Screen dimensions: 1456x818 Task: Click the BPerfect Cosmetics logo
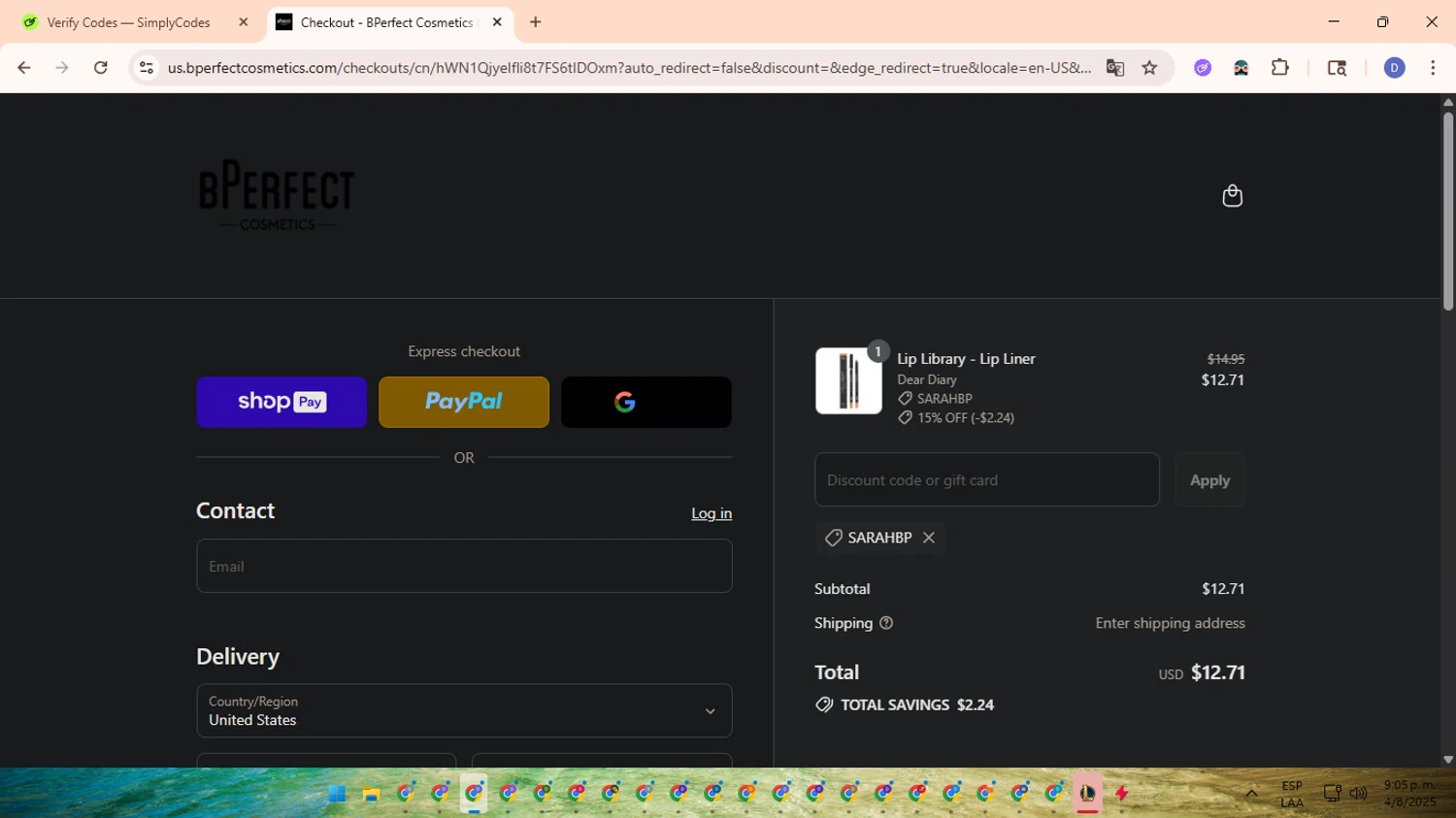[277, 195]
